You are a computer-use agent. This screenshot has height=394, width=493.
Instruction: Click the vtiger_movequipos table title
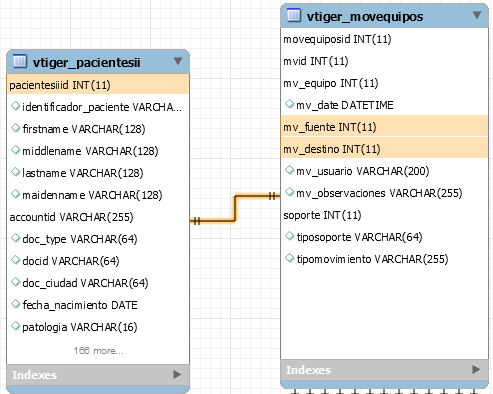pyautogui.click(x=365, y=16)
